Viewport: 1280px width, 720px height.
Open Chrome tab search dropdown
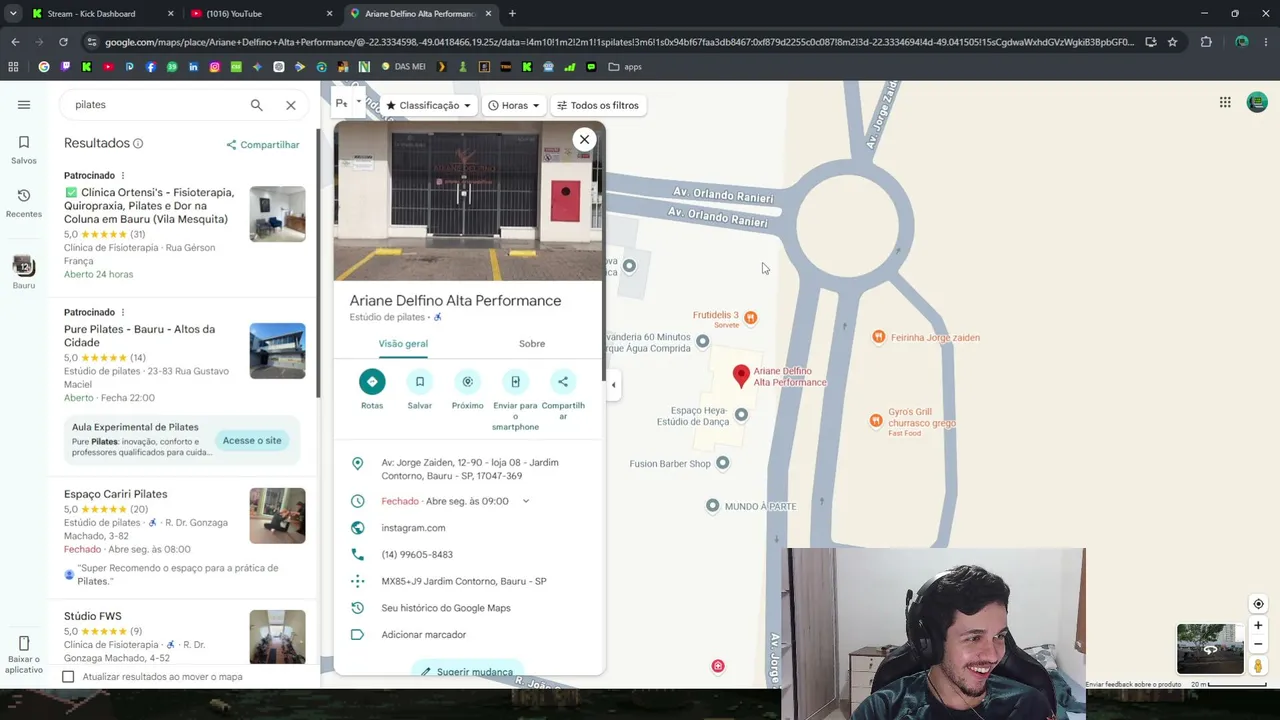click(13, 14)
